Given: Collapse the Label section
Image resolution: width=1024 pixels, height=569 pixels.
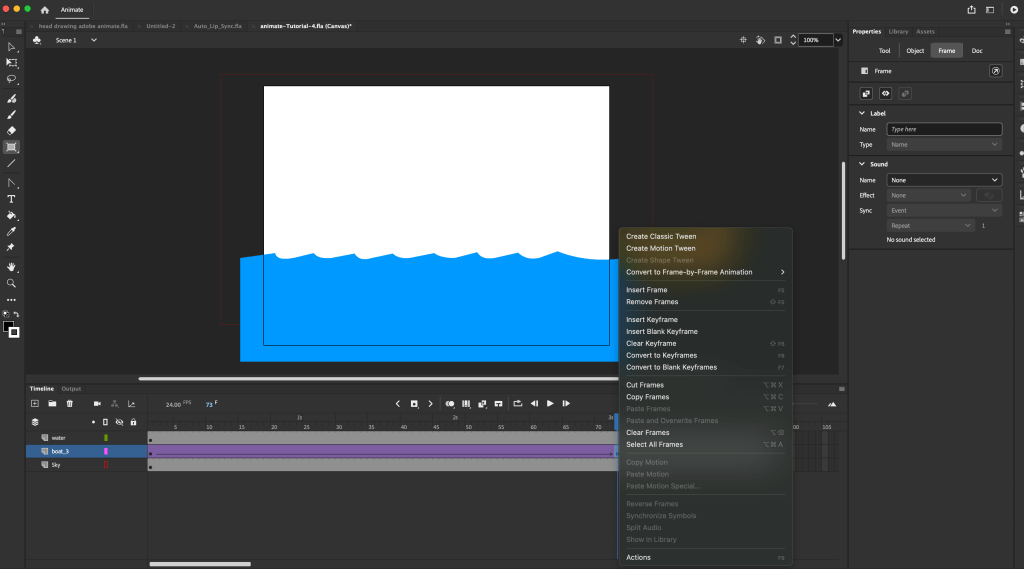Looking at the screenshot, I should point(862,113).
